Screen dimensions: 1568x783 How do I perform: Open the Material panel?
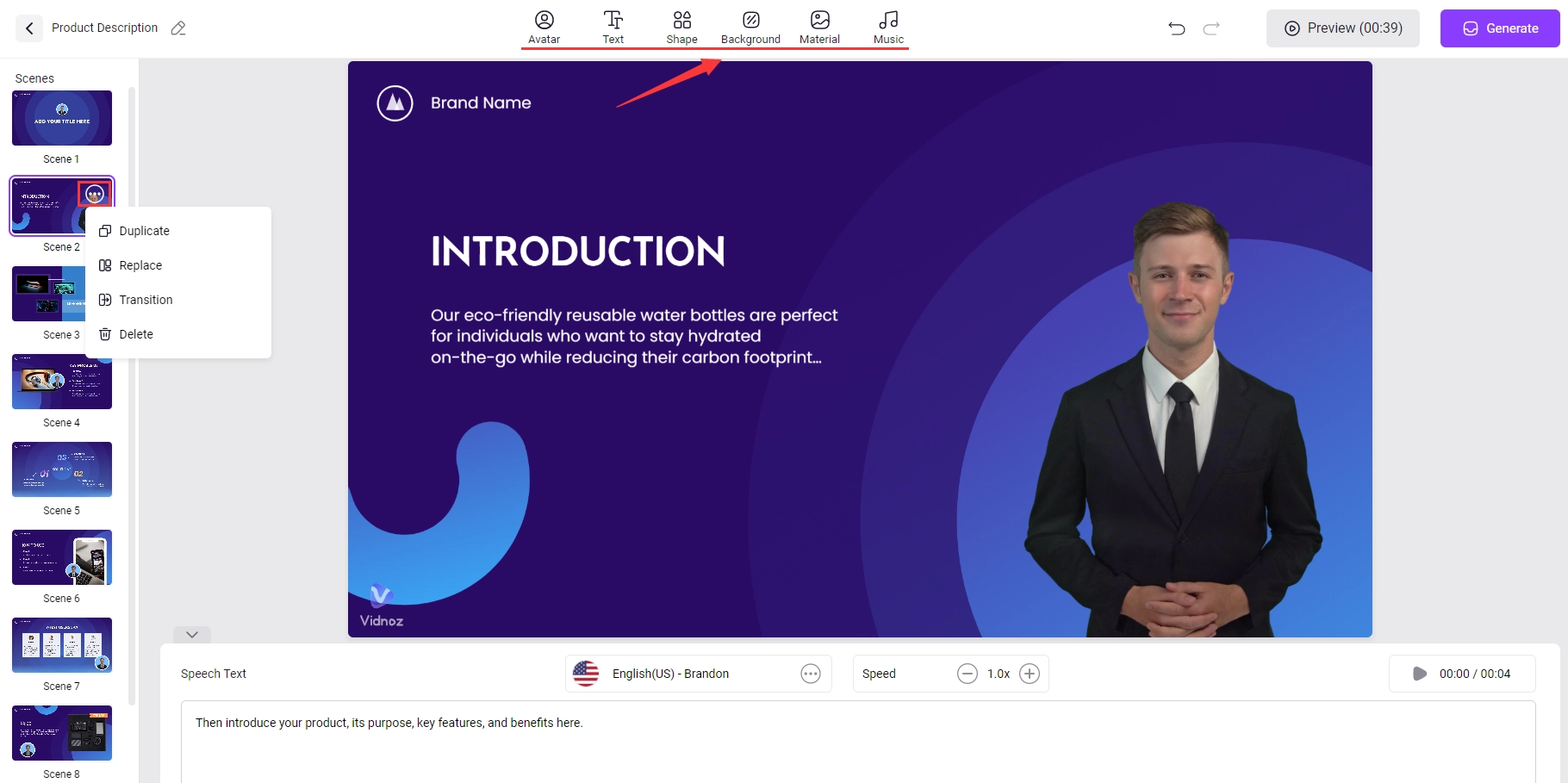[819, 28]
